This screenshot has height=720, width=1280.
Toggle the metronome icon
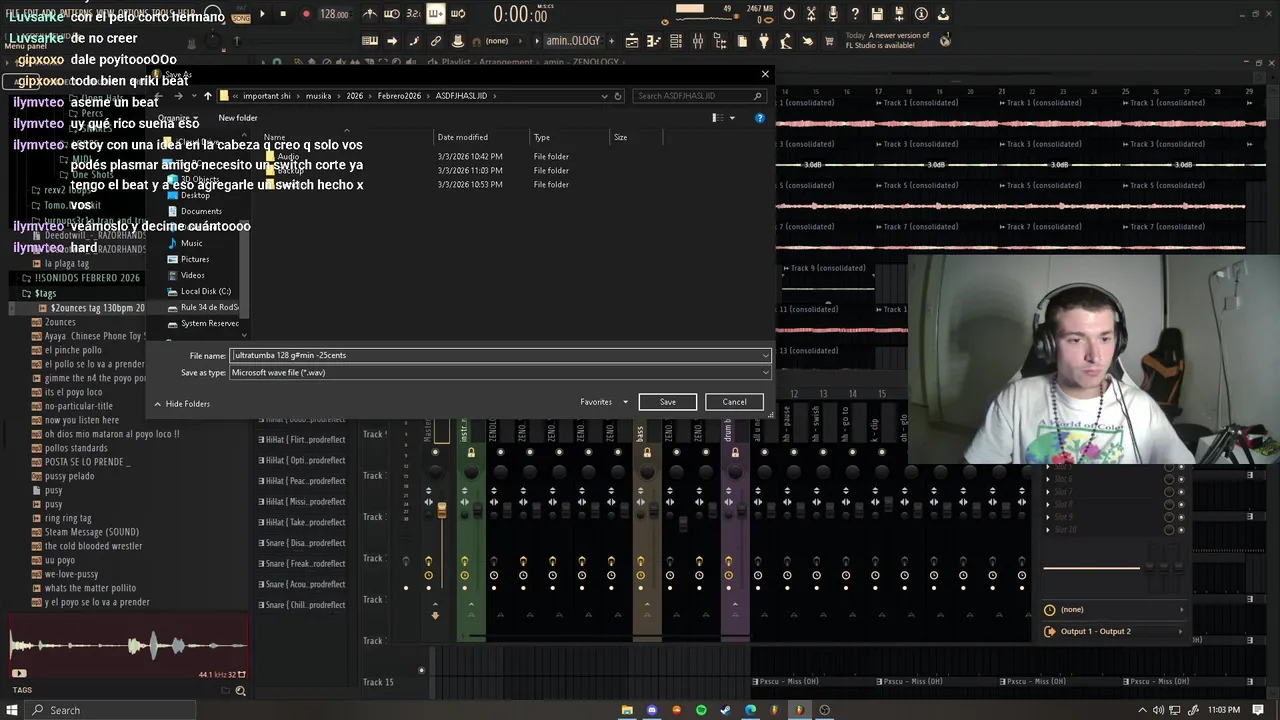(370, 14)
